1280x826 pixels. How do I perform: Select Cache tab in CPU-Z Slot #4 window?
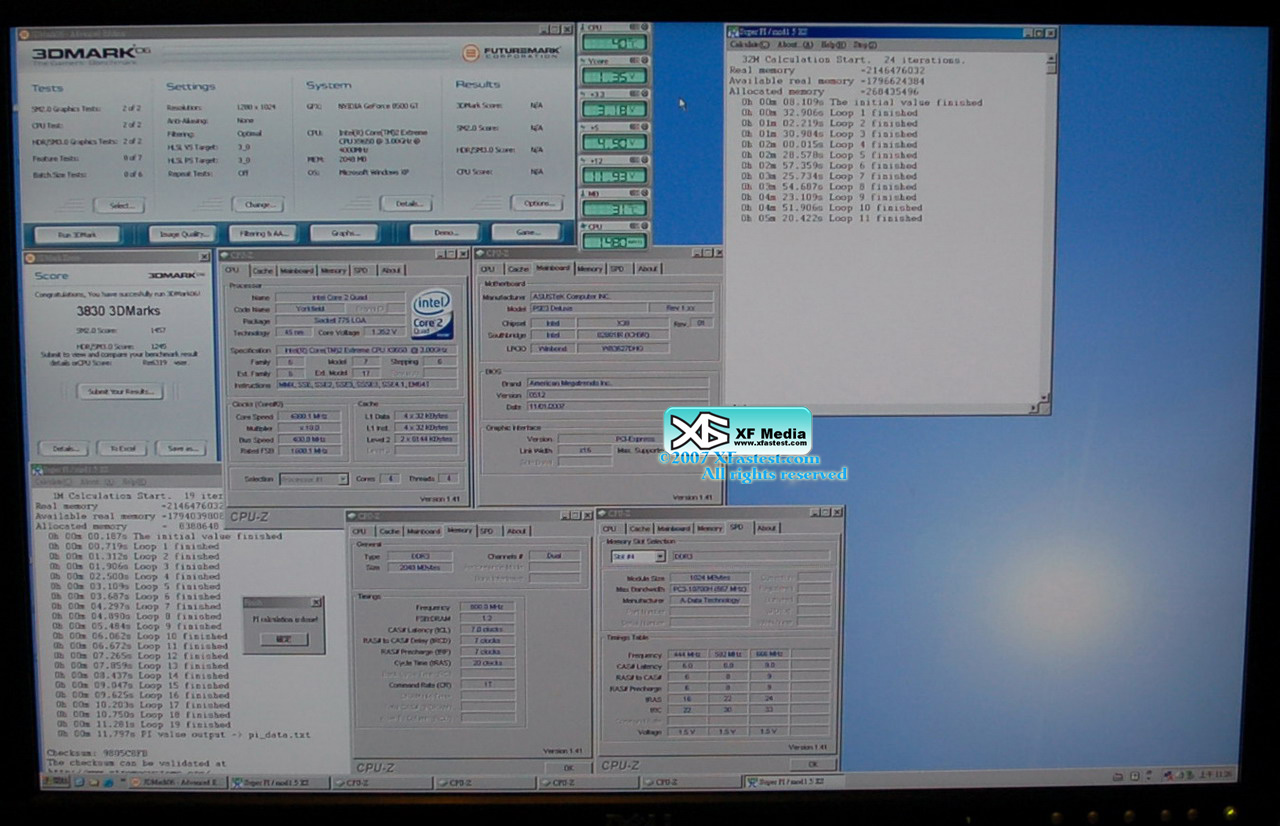(x=640, y=528)
